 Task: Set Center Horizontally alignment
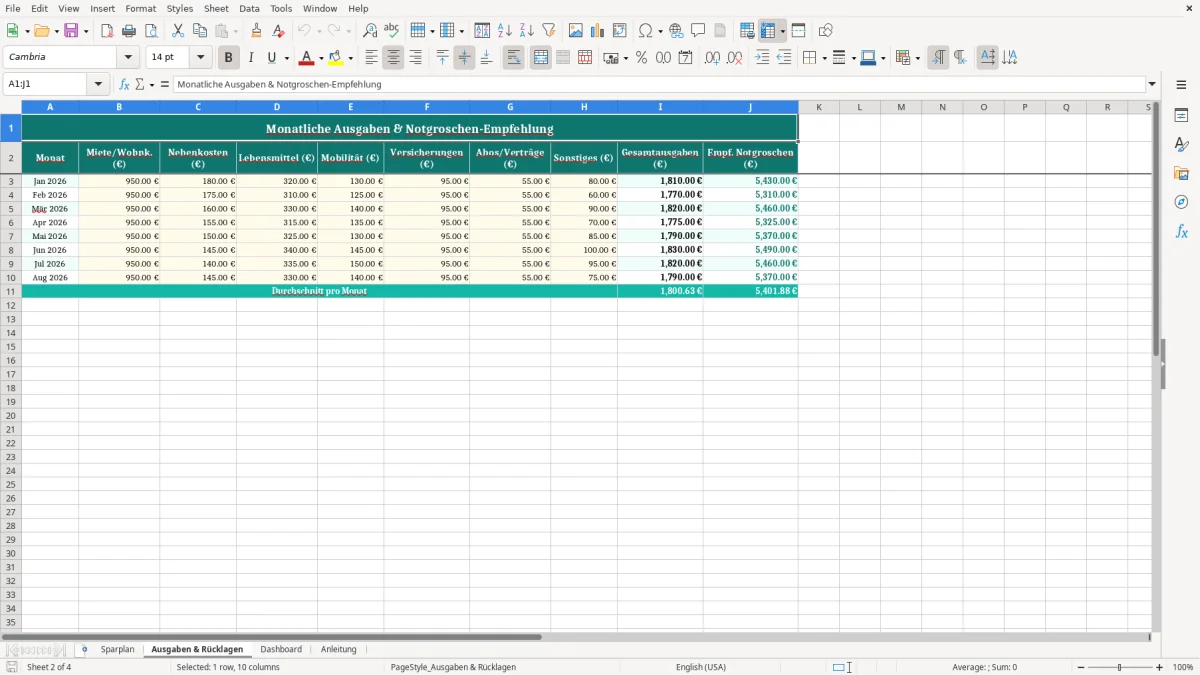pos(394,58)
